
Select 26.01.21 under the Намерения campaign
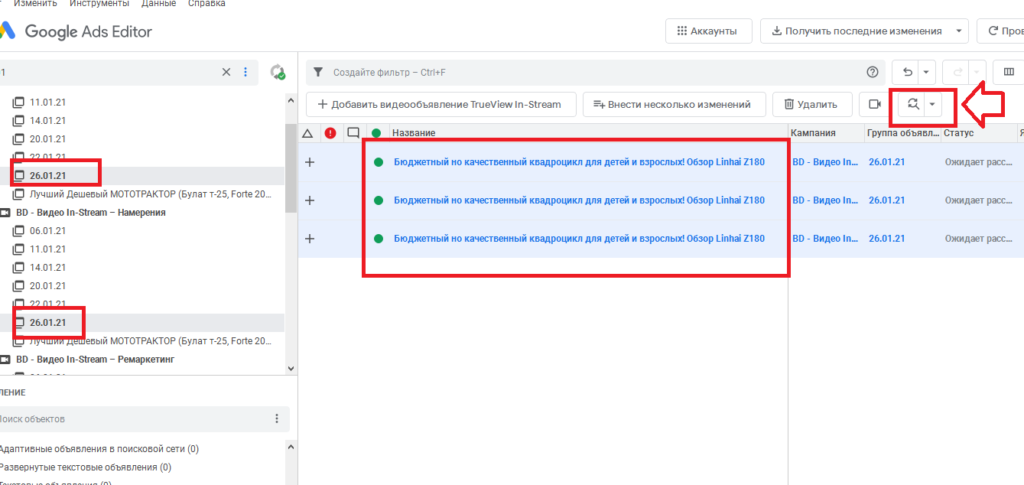tap(48, 322)
